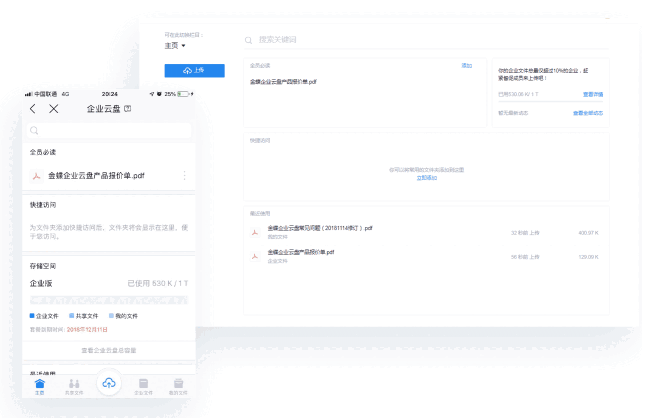Screen dimensions: 650x418
Task: Switch to 我的文件 tab in mobile bottom bar
Action: click(178, 387)
